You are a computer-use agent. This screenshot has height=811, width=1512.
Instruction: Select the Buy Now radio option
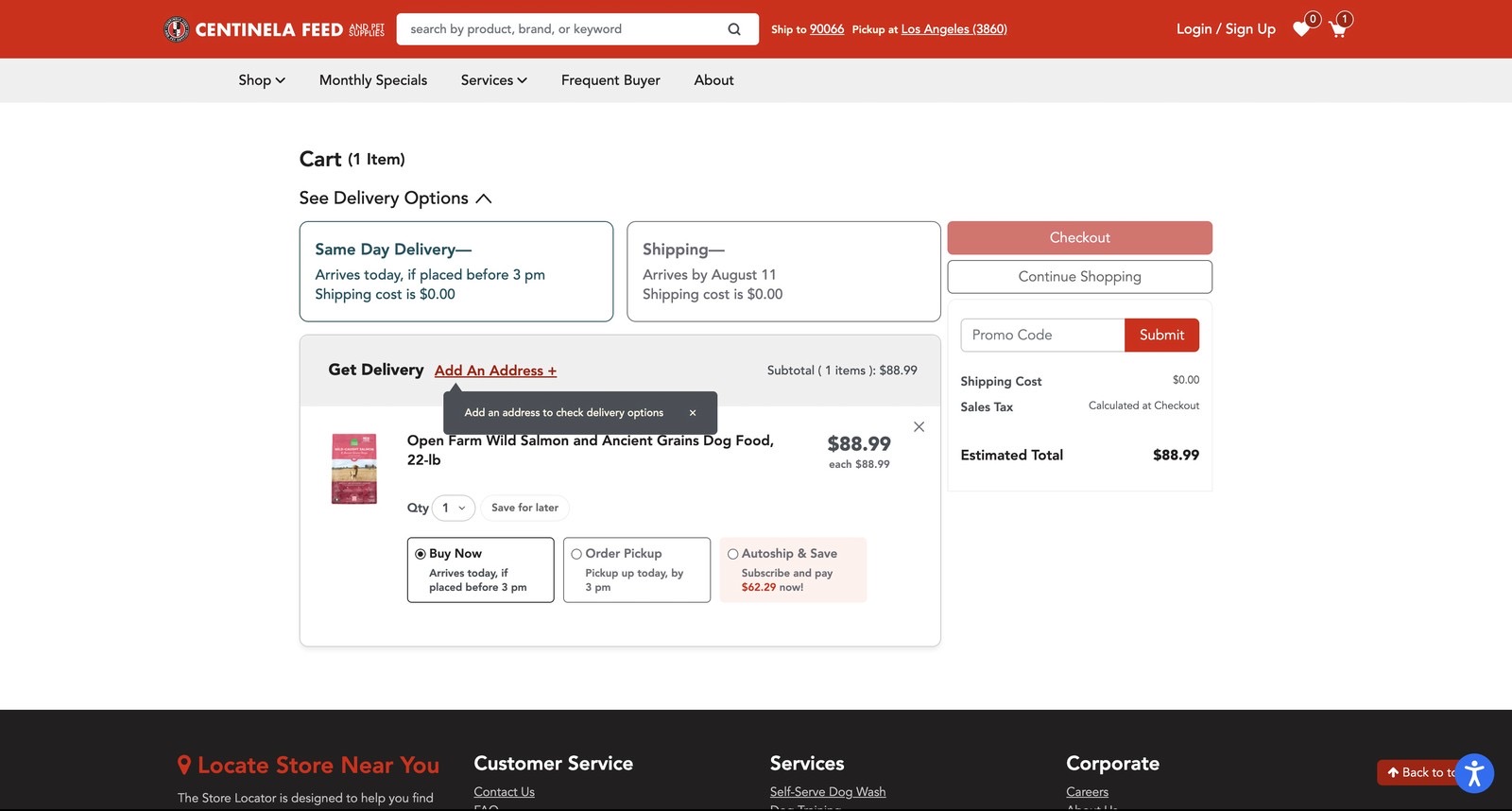click(x=421, y=554)
